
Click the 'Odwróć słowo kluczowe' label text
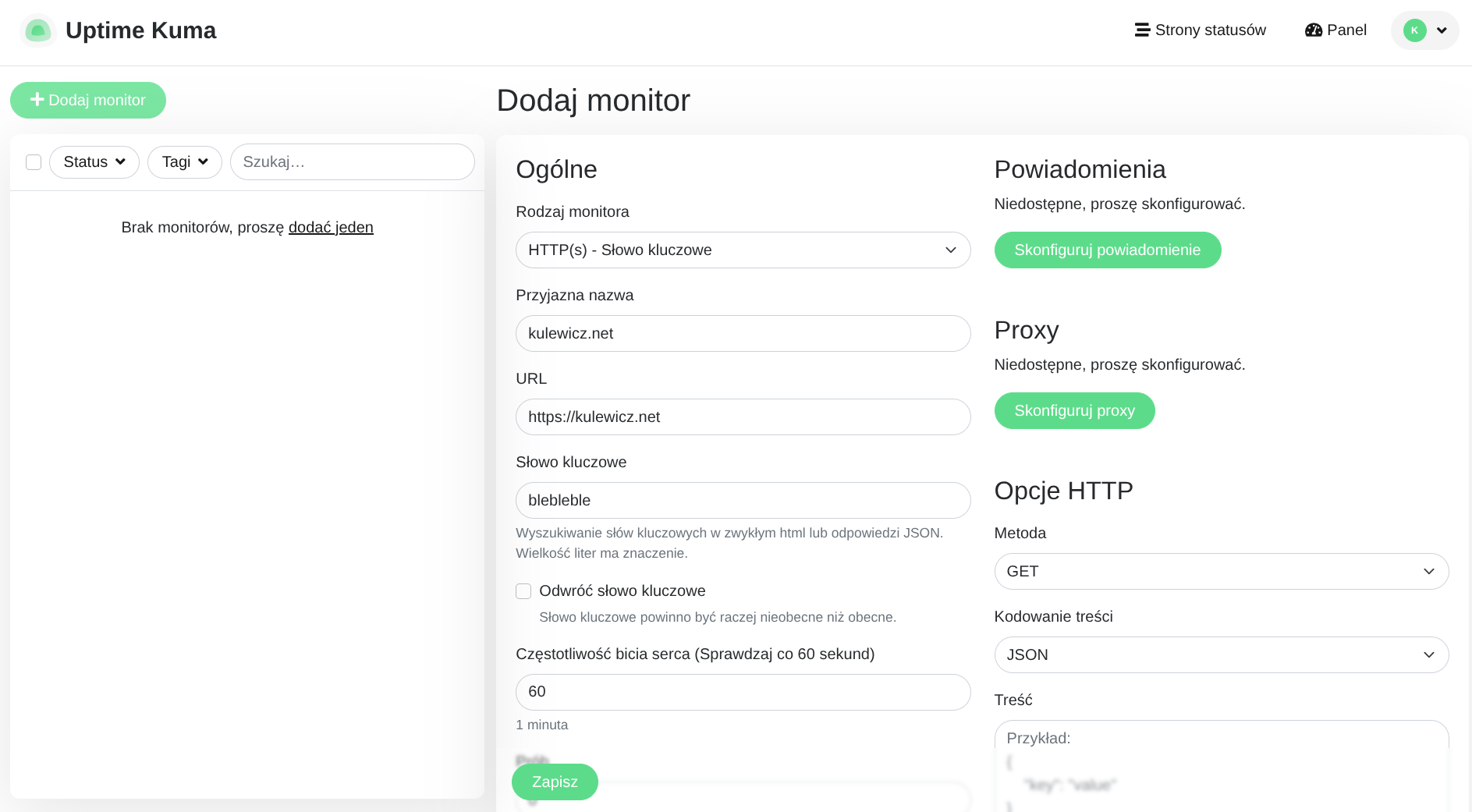[x=622, y=591]
